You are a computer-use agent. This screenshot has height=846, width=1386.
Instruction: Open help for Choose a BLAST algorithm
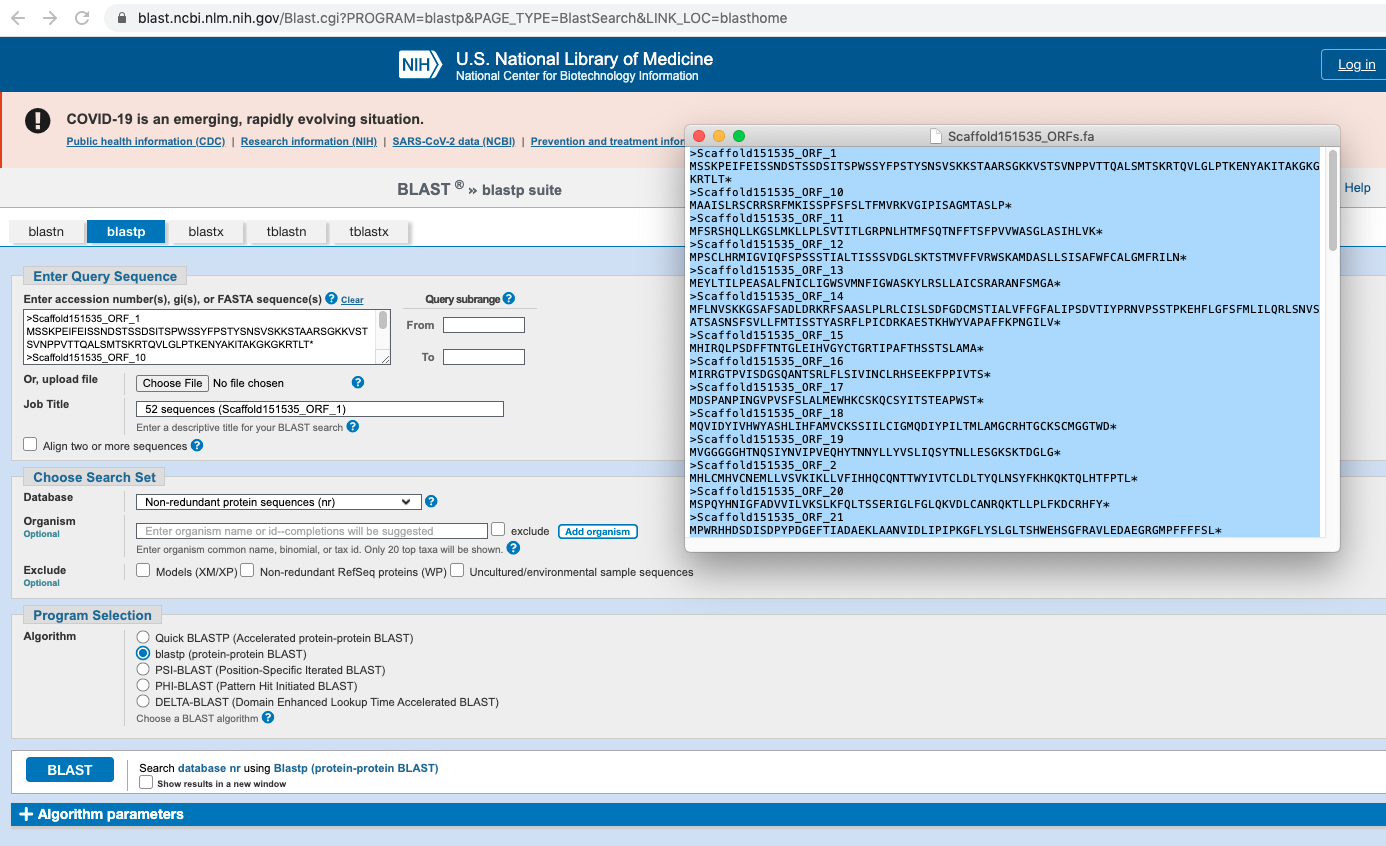[268, 717]
